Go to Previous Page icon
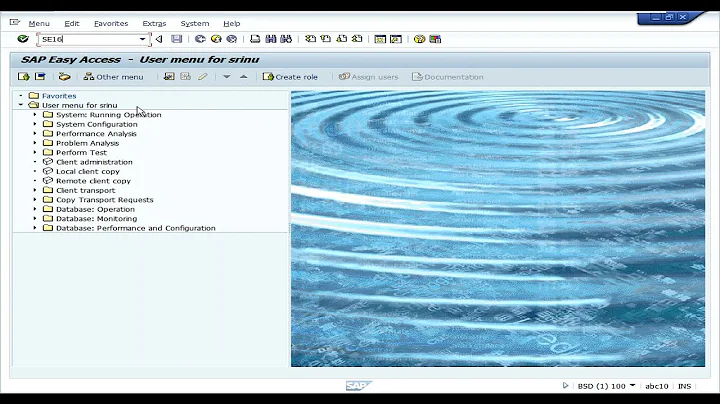The image size is (720, 404). [x=326, y=39]
